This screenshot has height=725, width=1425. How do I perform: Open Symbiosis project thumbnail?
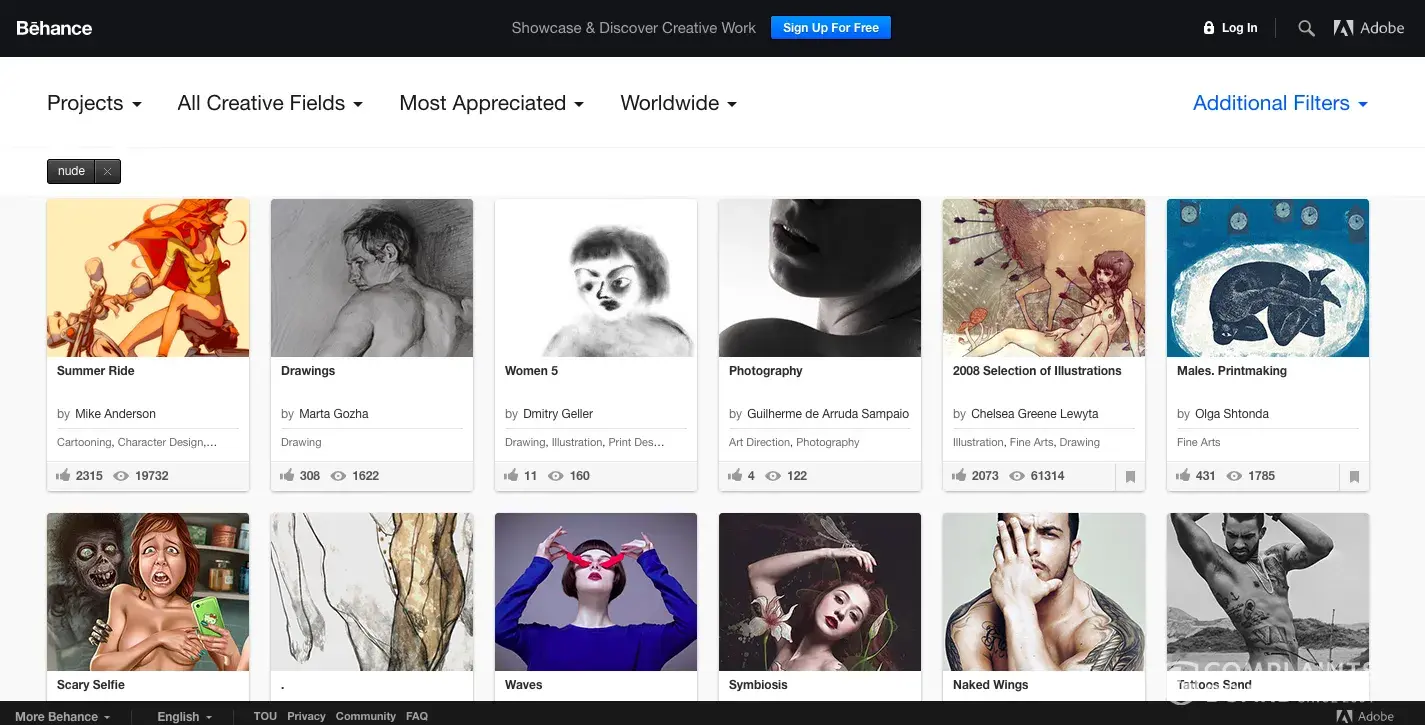820,592
